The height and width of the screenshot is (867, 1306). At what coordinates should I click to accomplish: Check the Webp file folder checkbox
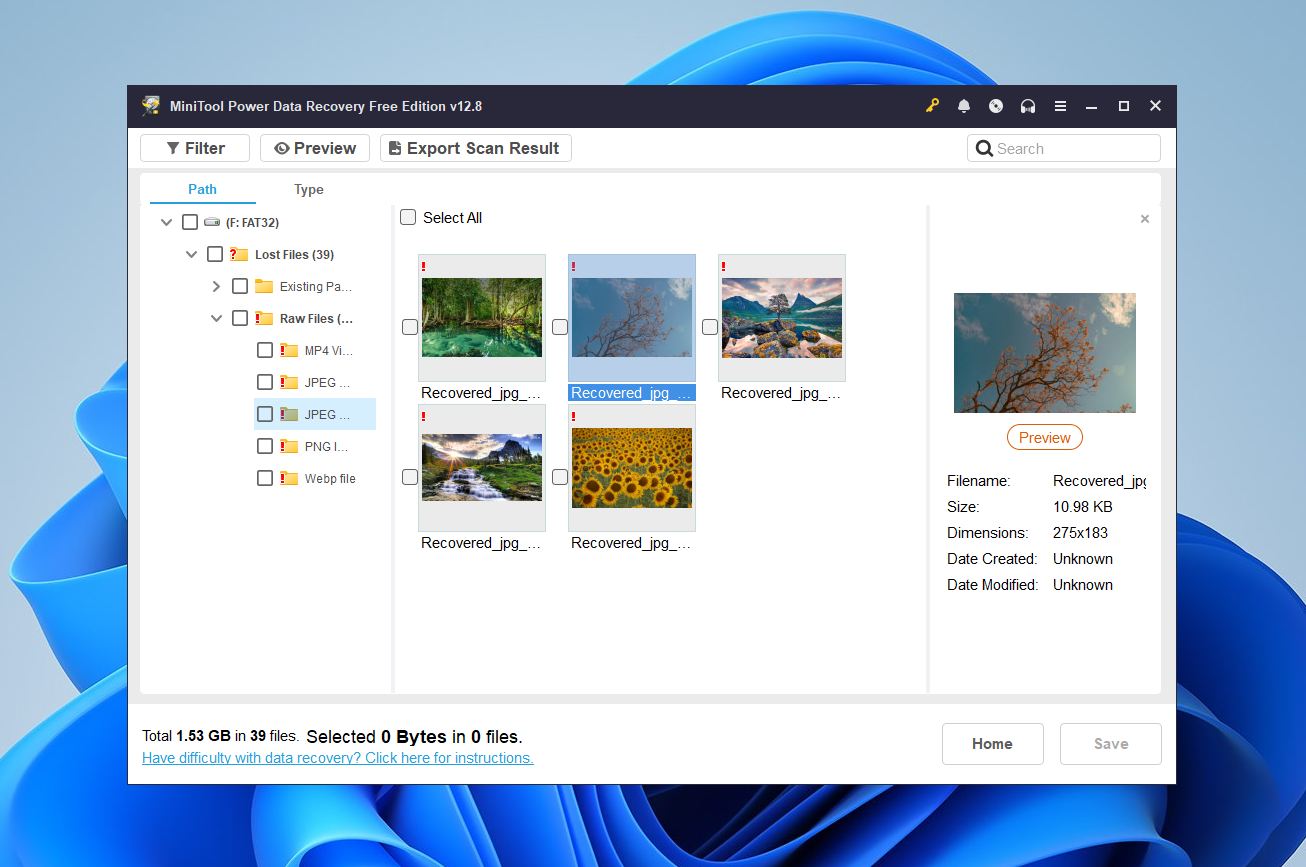coord(265,478)
